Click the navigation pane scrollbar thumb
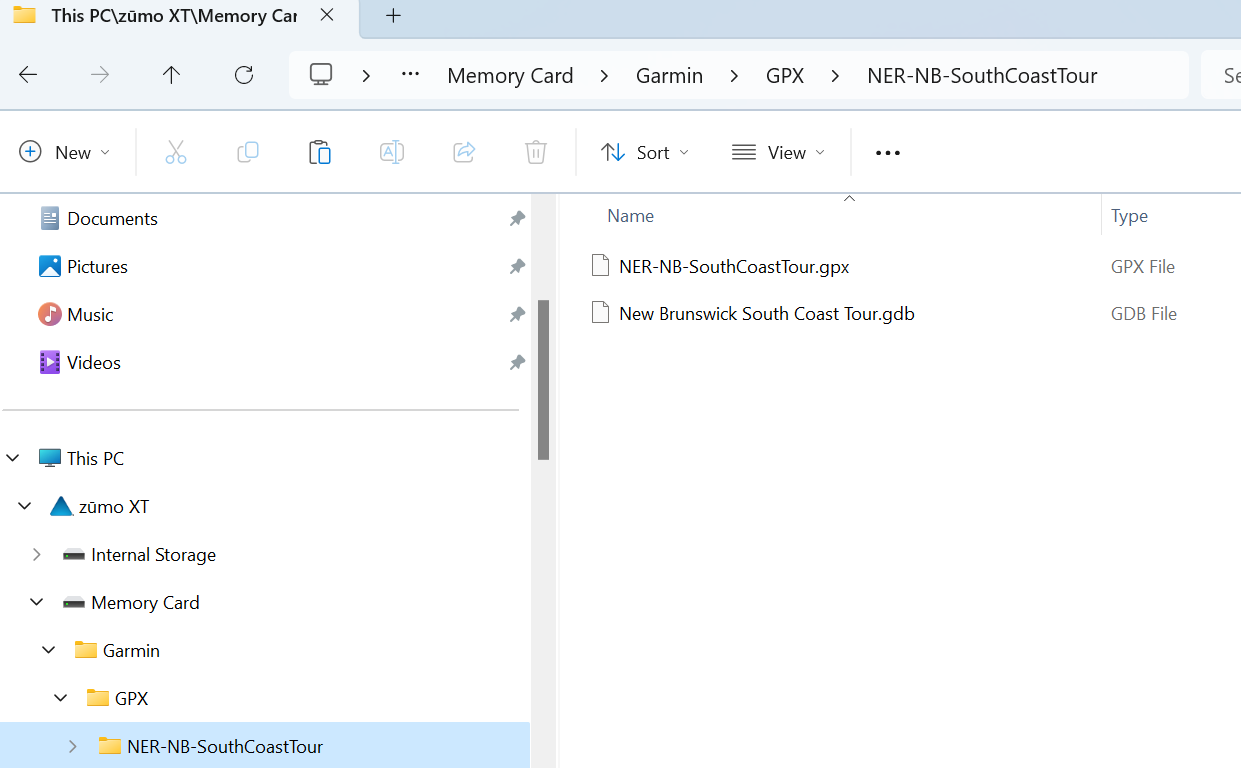Screen dimensions: 1241x768 543,379
